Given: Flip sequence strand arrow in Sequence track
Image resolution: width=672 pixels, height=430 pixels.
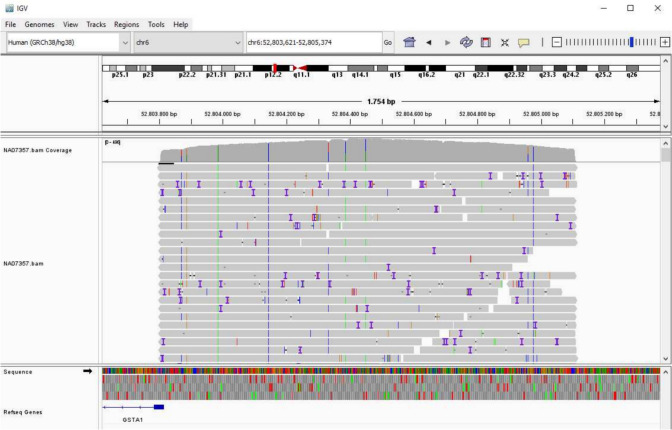Looking at the screenshot, I should pos(87,371).
